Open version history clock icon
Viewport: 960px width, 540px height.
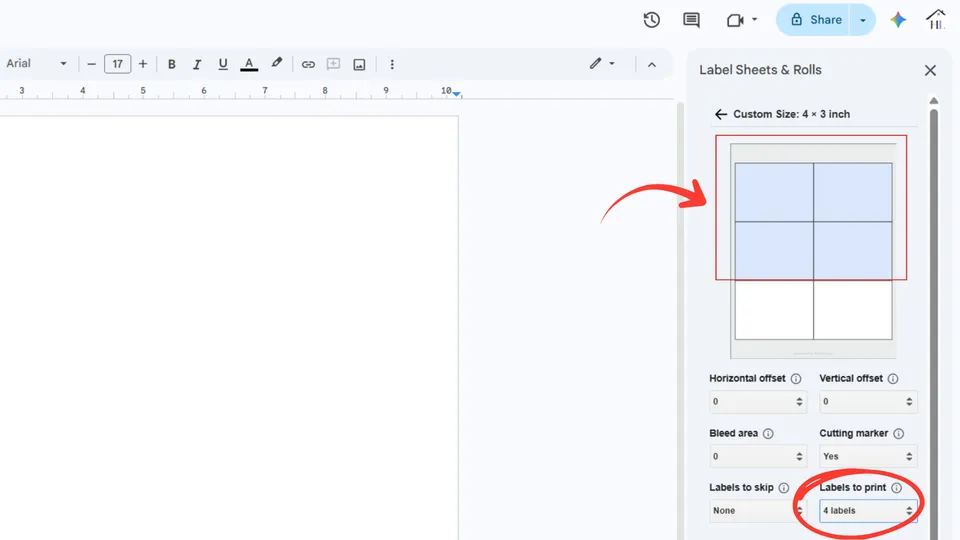click(651, 20)
